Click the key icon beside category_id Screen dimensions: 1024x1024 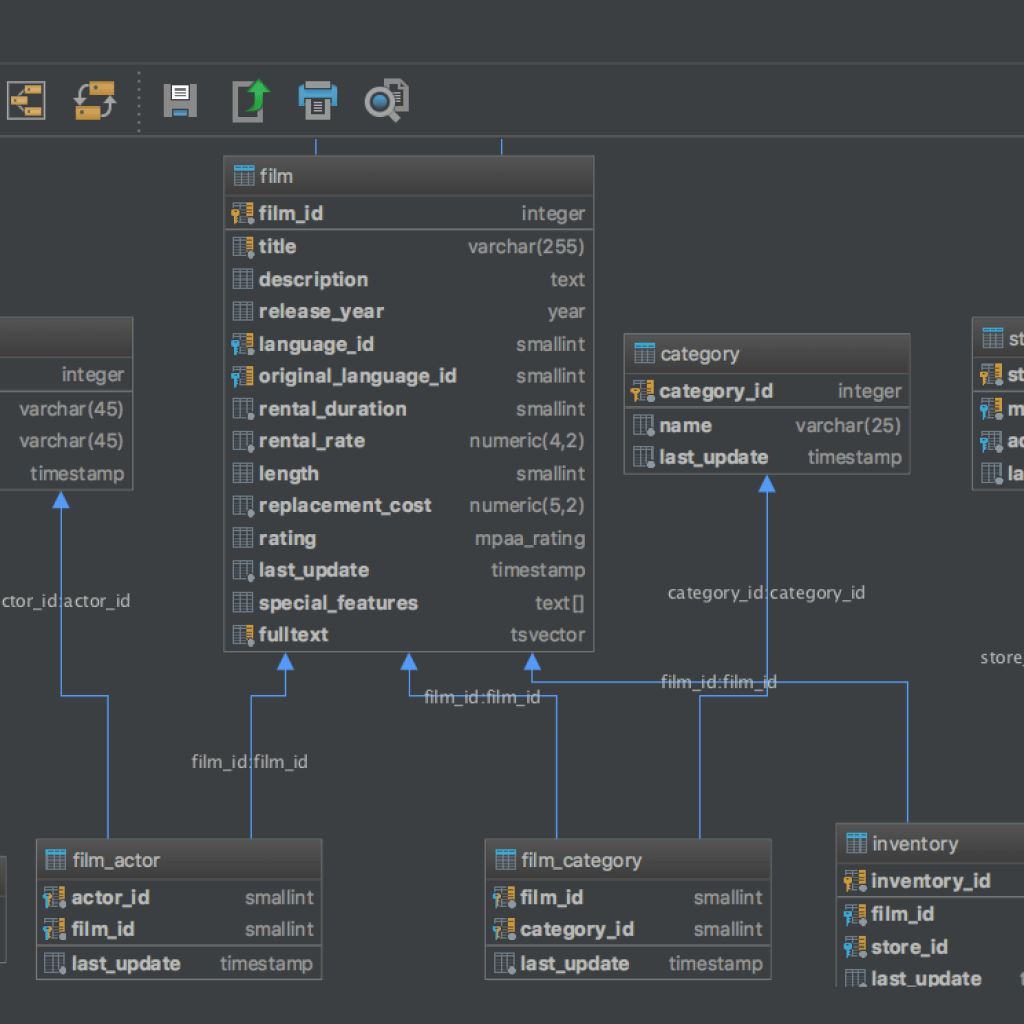point(643,391)
